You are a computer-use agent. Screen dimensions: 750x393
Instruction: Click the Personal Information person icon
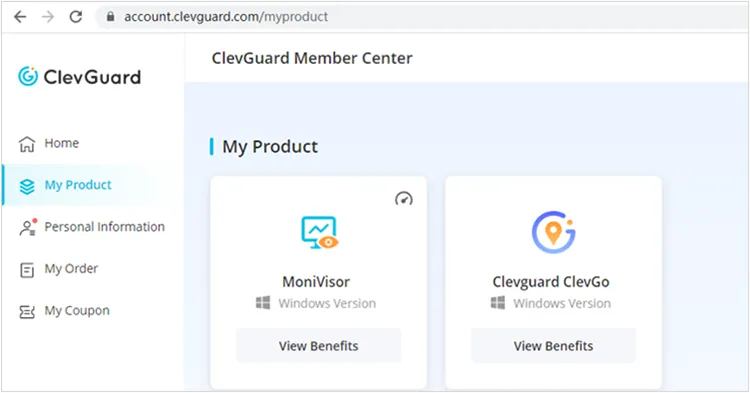click(x=28, y=228)
